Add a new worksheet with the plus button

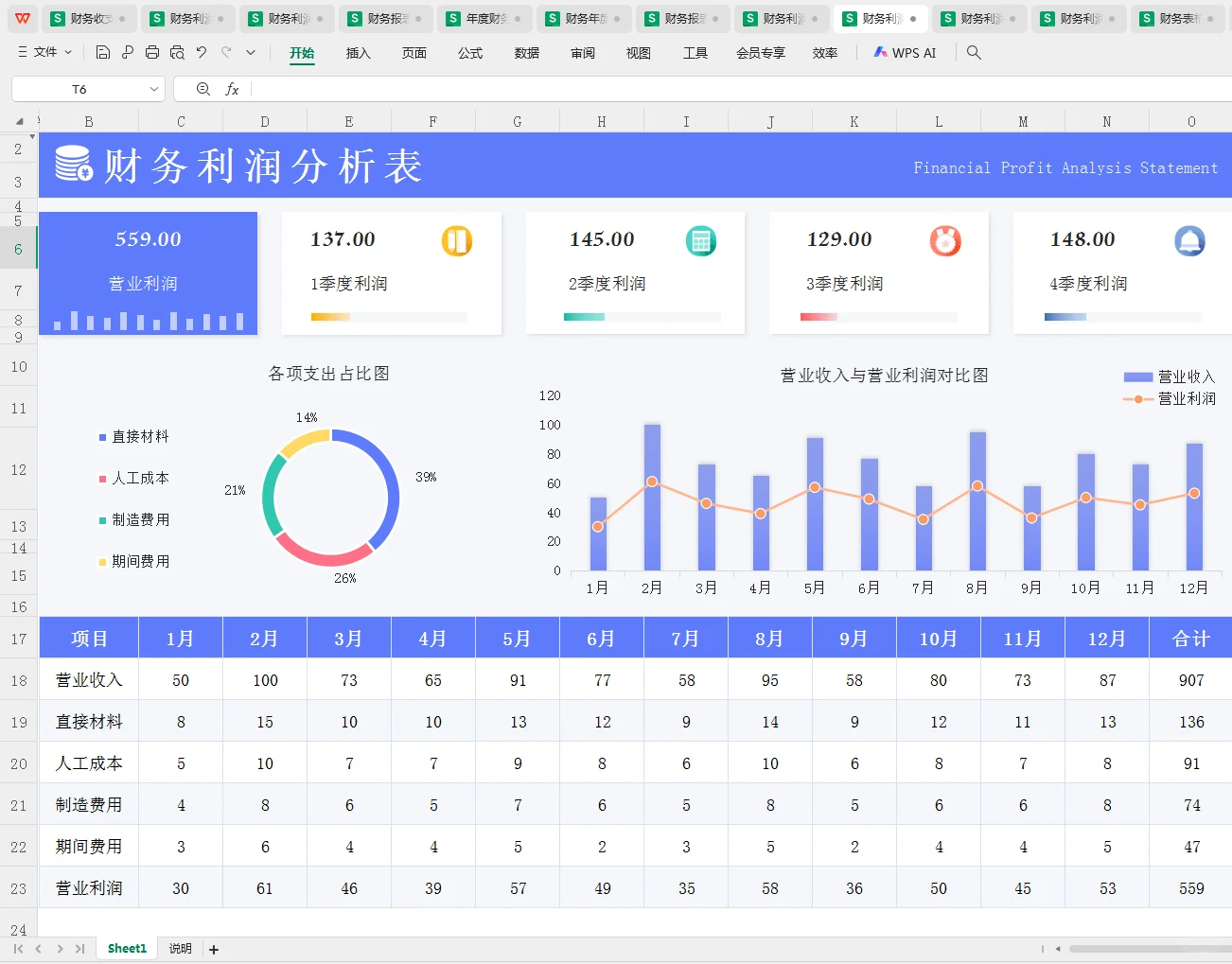(213, 948)
